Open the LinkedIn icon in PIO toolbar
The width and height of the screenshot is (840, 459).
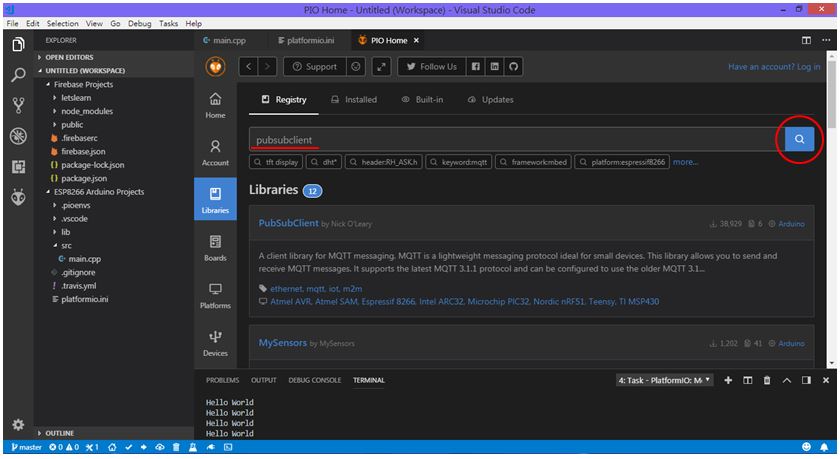pos(494,67)
